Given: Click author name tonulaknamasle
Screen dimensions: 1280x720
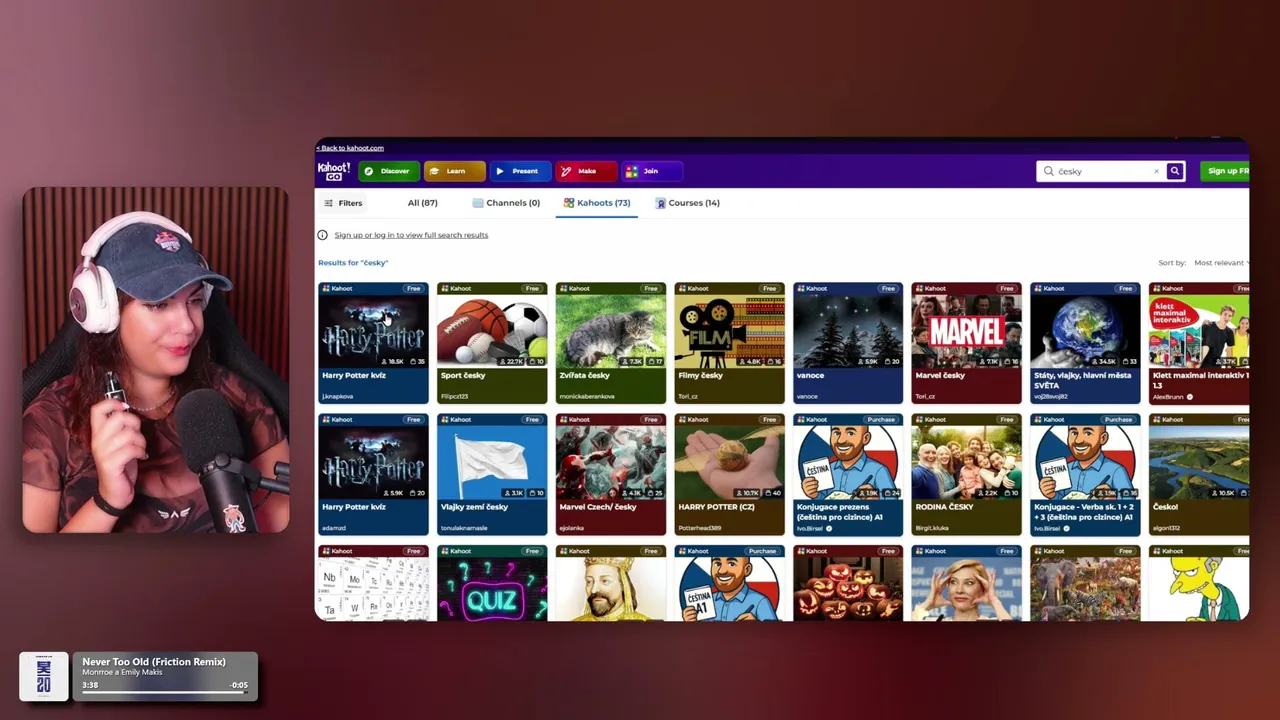Looking at the screenshot, I should click(464, 528).
